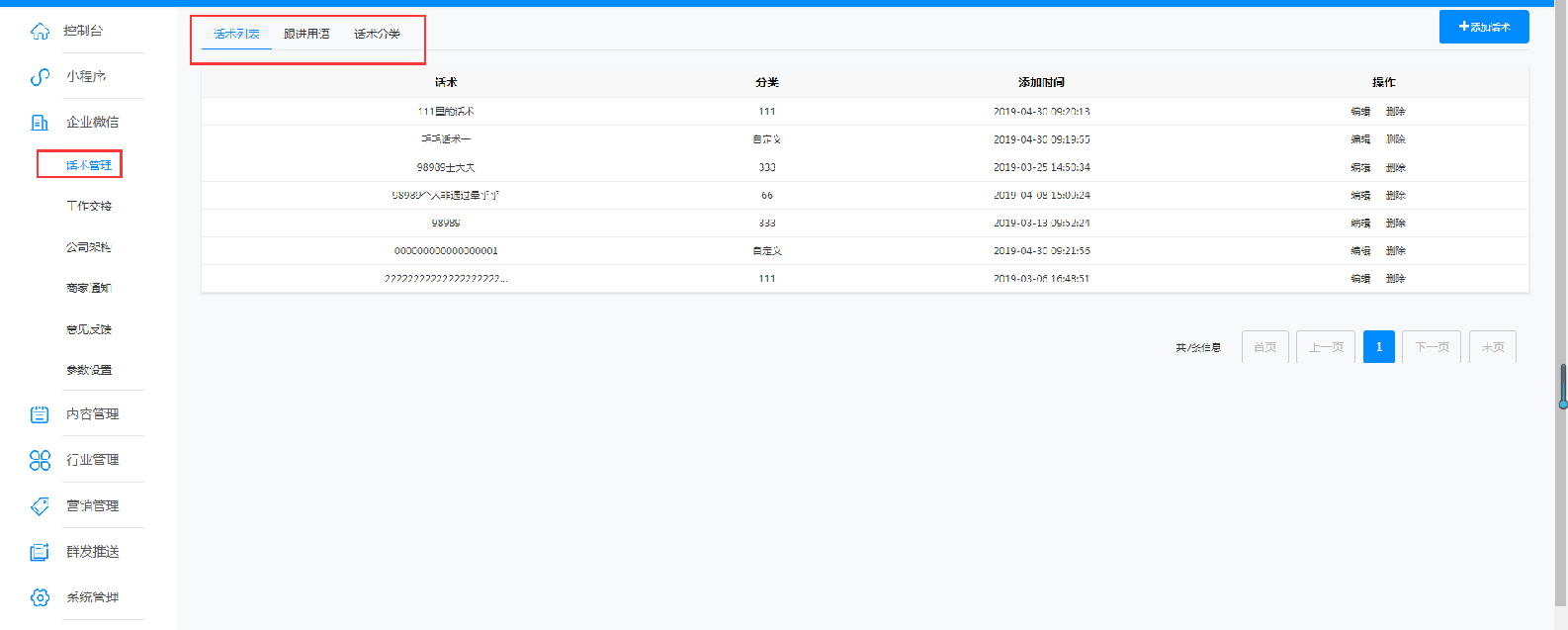
Task: Delete the 0000000000000001 row
Action: click(x=1395, y=251)
